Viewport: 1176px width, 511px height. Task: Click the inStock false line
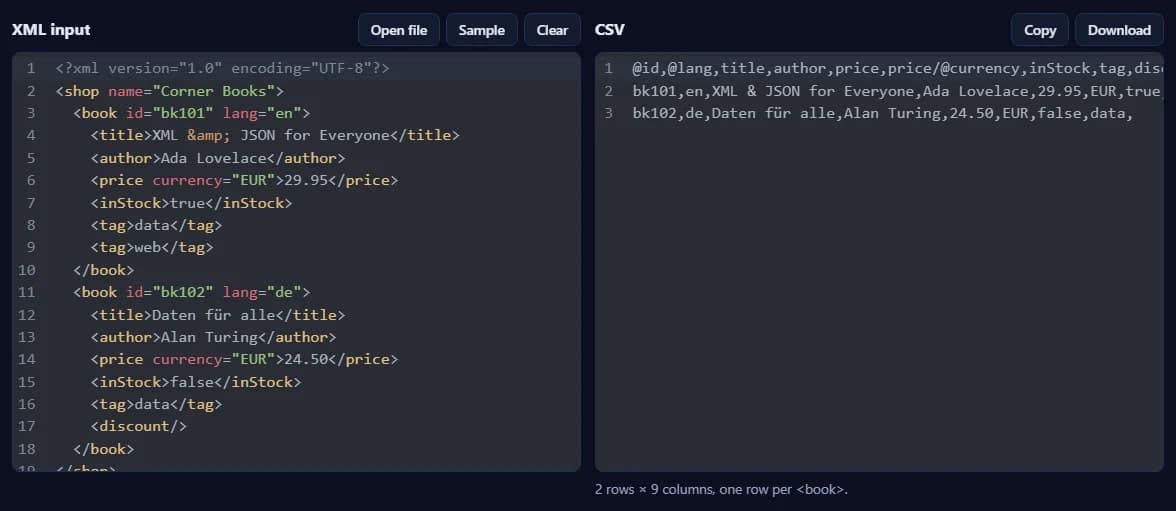pyautogui.click(x=196, y=382)
